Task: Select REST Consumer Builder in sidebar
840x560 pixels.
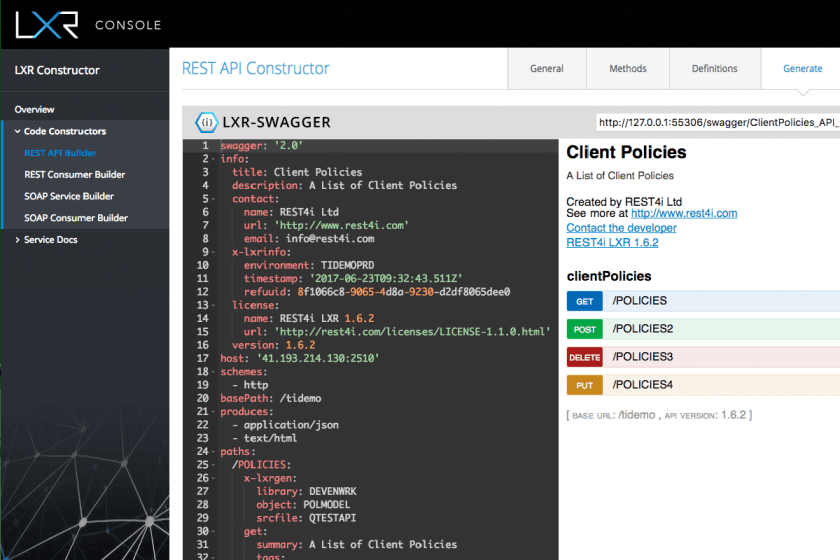Action: (x=75, y=175)
